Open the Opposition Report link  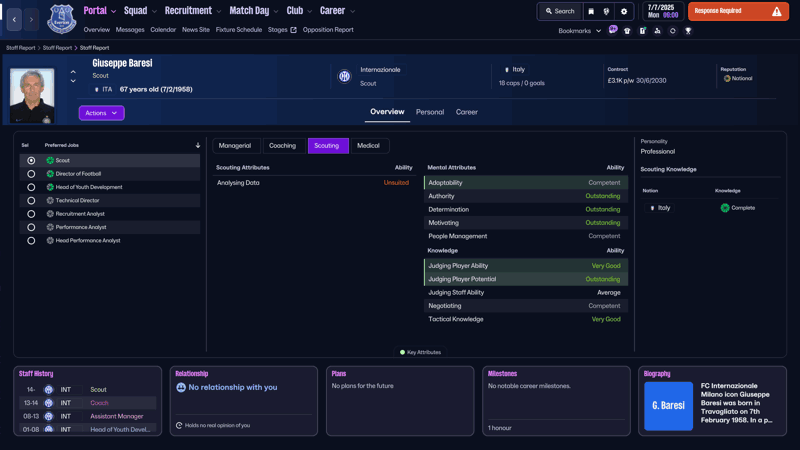pos(328,30)
